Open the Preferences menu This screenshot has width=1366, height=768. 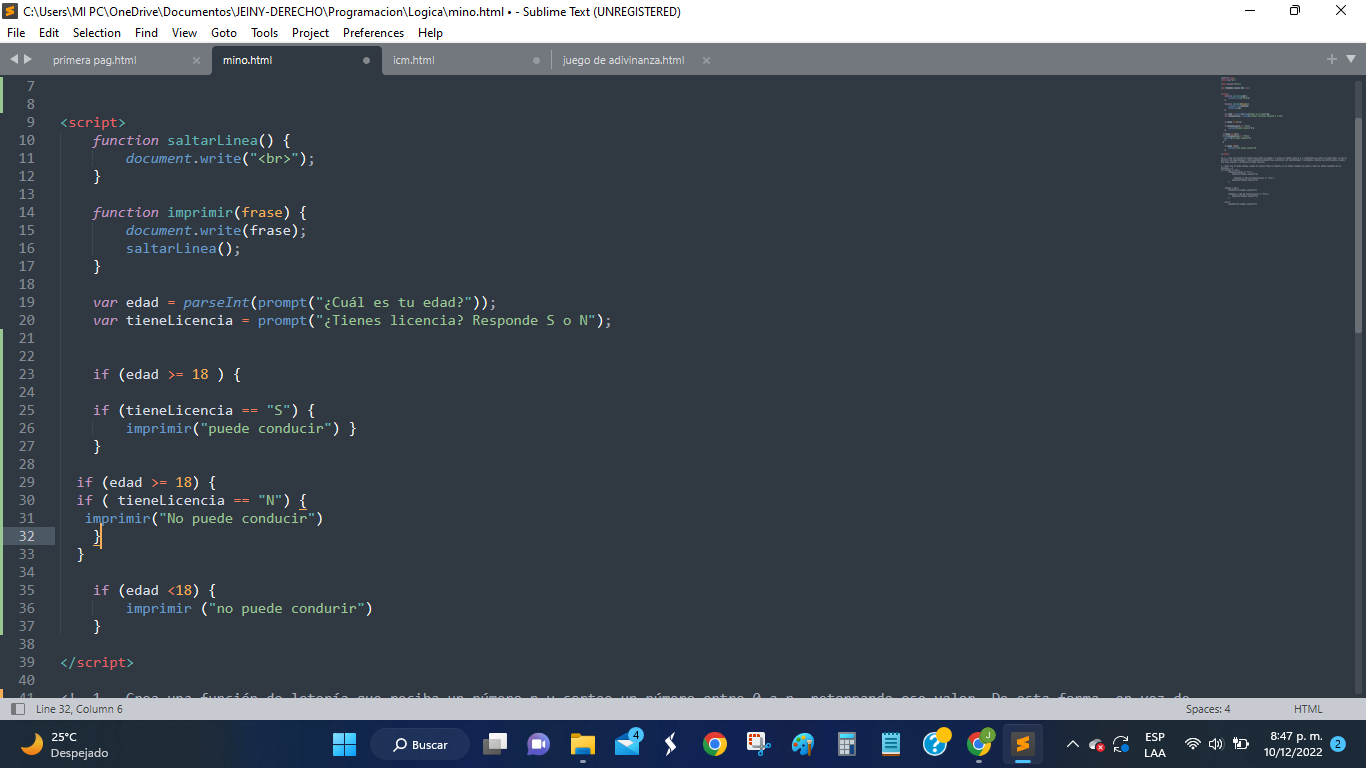[373, 33]
